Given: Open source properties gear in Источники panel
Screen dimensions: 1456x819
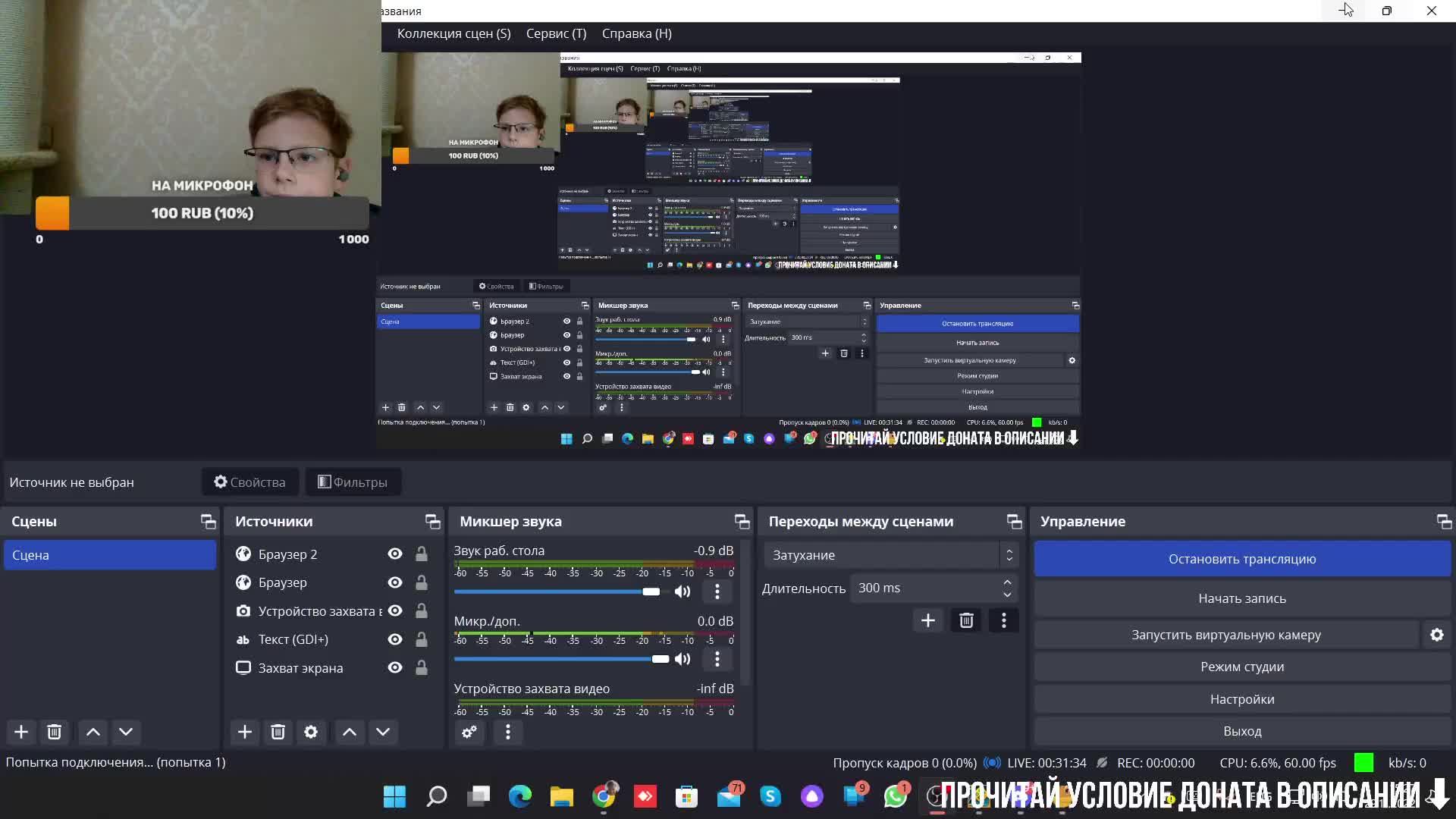Looking at the screenshot, I should click(x=311, y=732).
